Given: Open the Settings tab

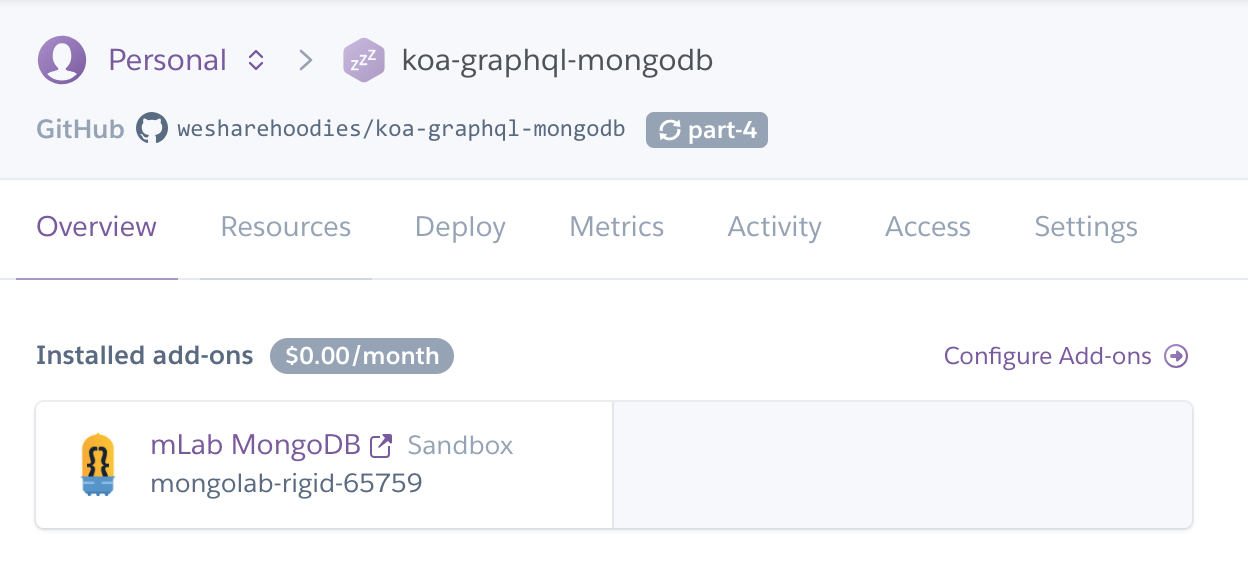Looking at the screenshot, I should [x=1086, y=227].
